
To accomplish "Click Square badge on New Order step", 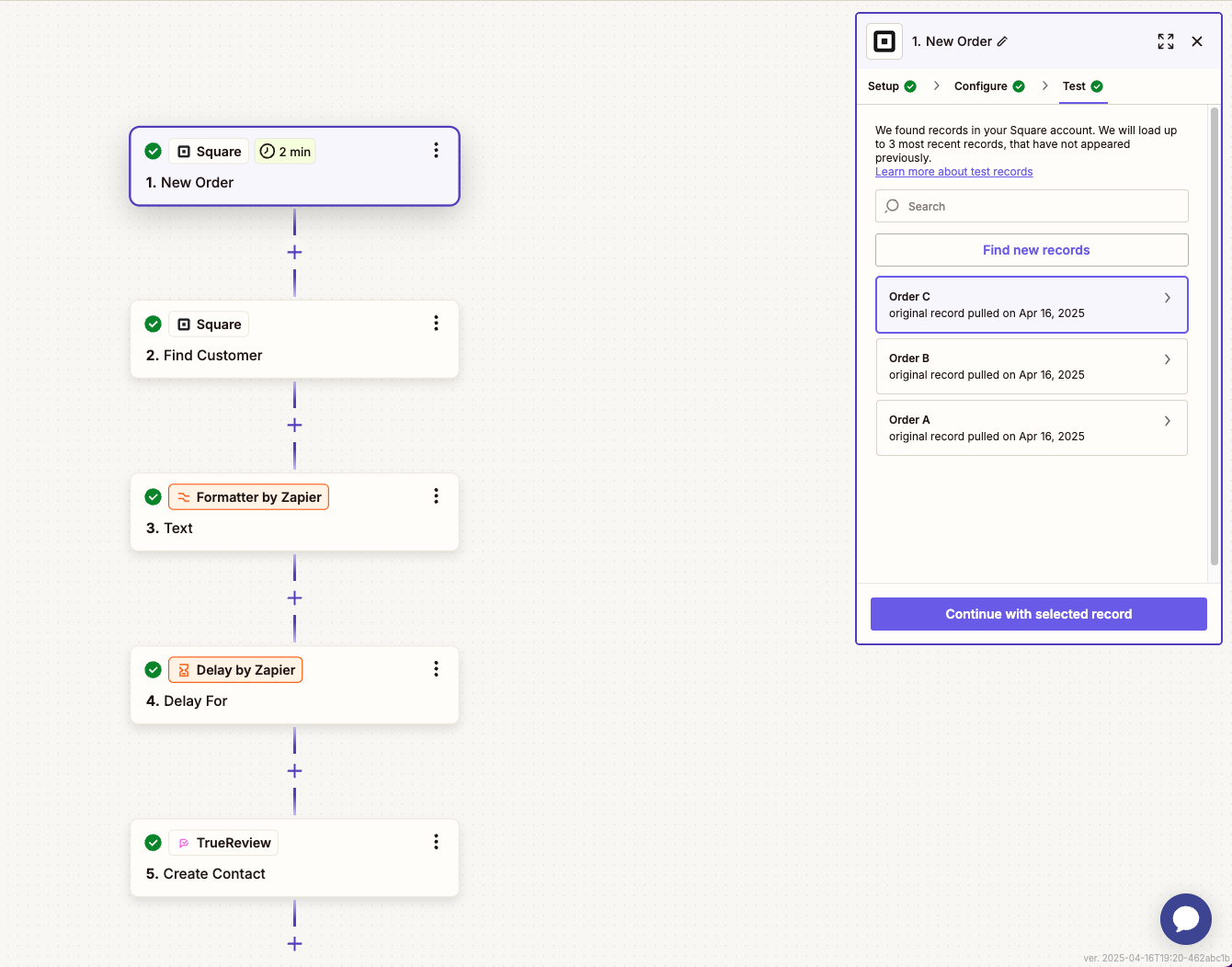I will pyautogui.click(x=209, y=152).
